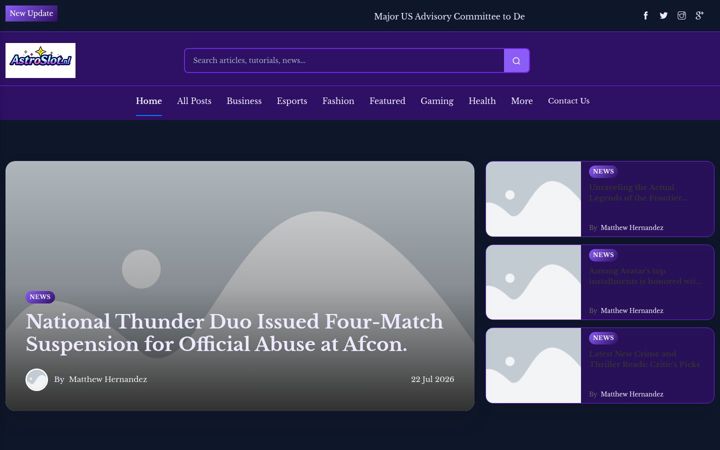This screenshot has width=720, height=450.
Task: Open the Facebook social icon
Action: (645, 16)
